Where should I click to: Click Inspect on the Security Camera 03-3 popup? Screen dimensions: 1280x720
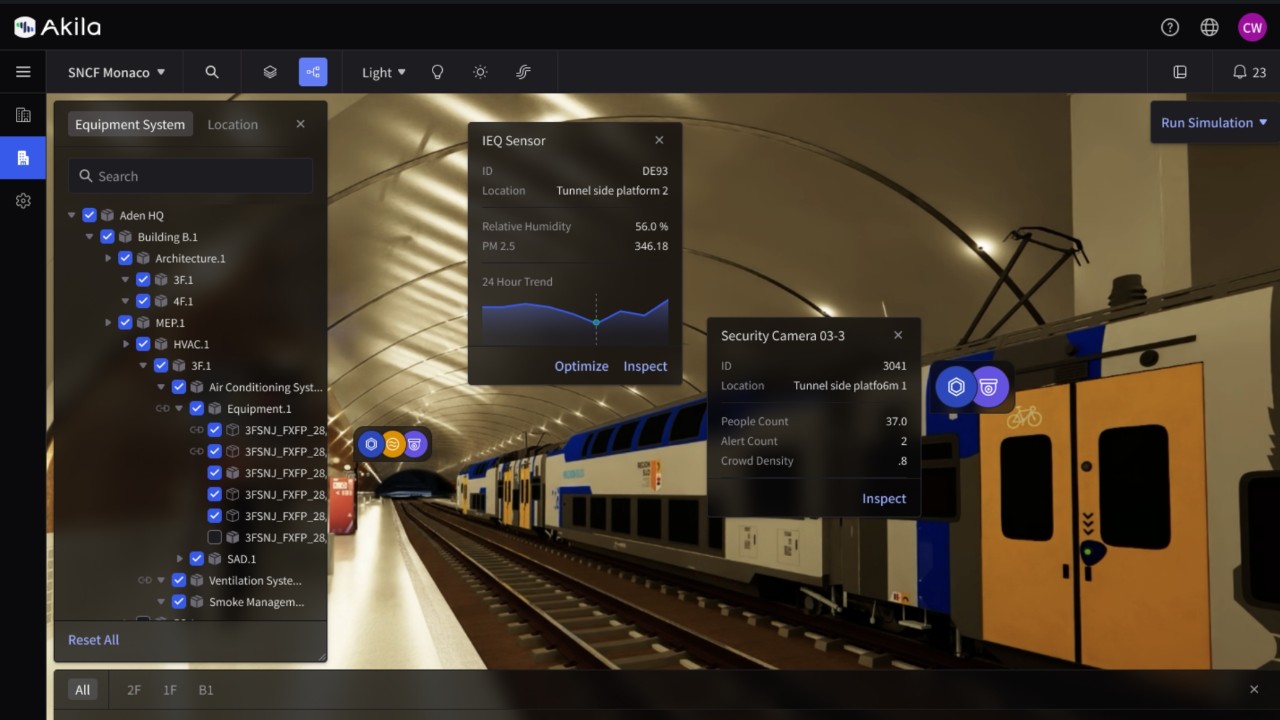click(884, 498)
